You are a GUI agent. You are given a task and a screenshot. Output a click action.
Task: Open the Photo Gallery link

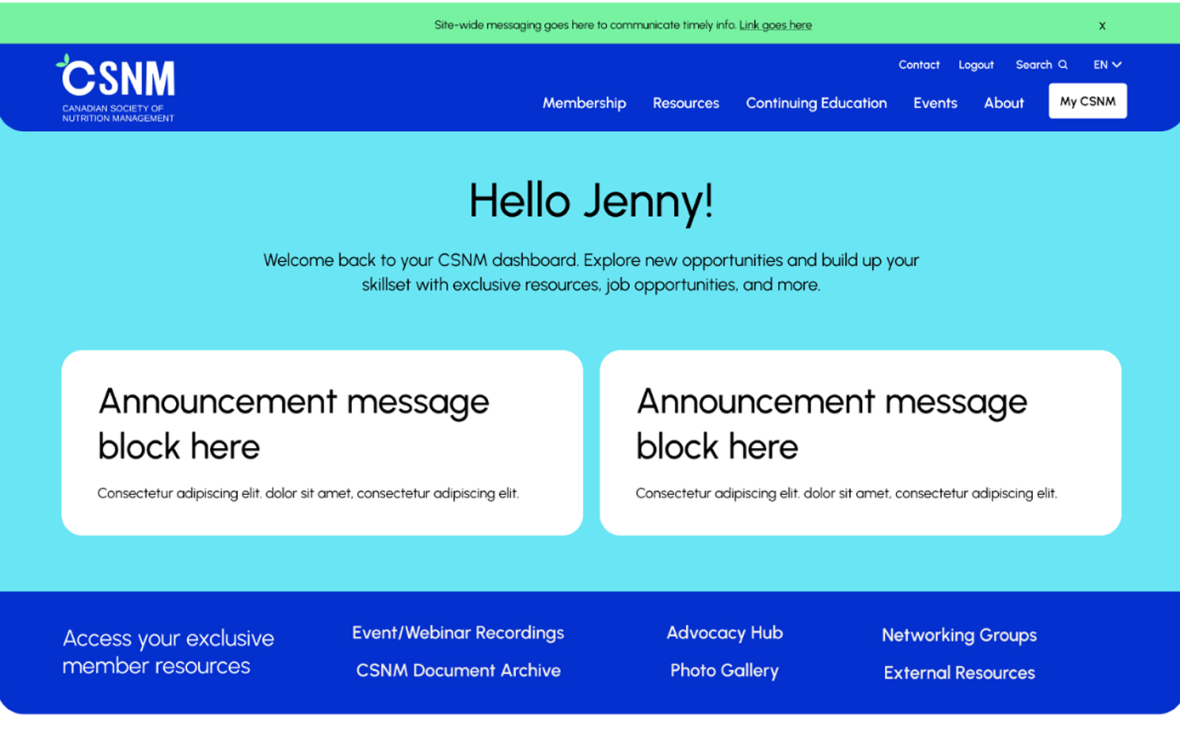tap(724, 671)
